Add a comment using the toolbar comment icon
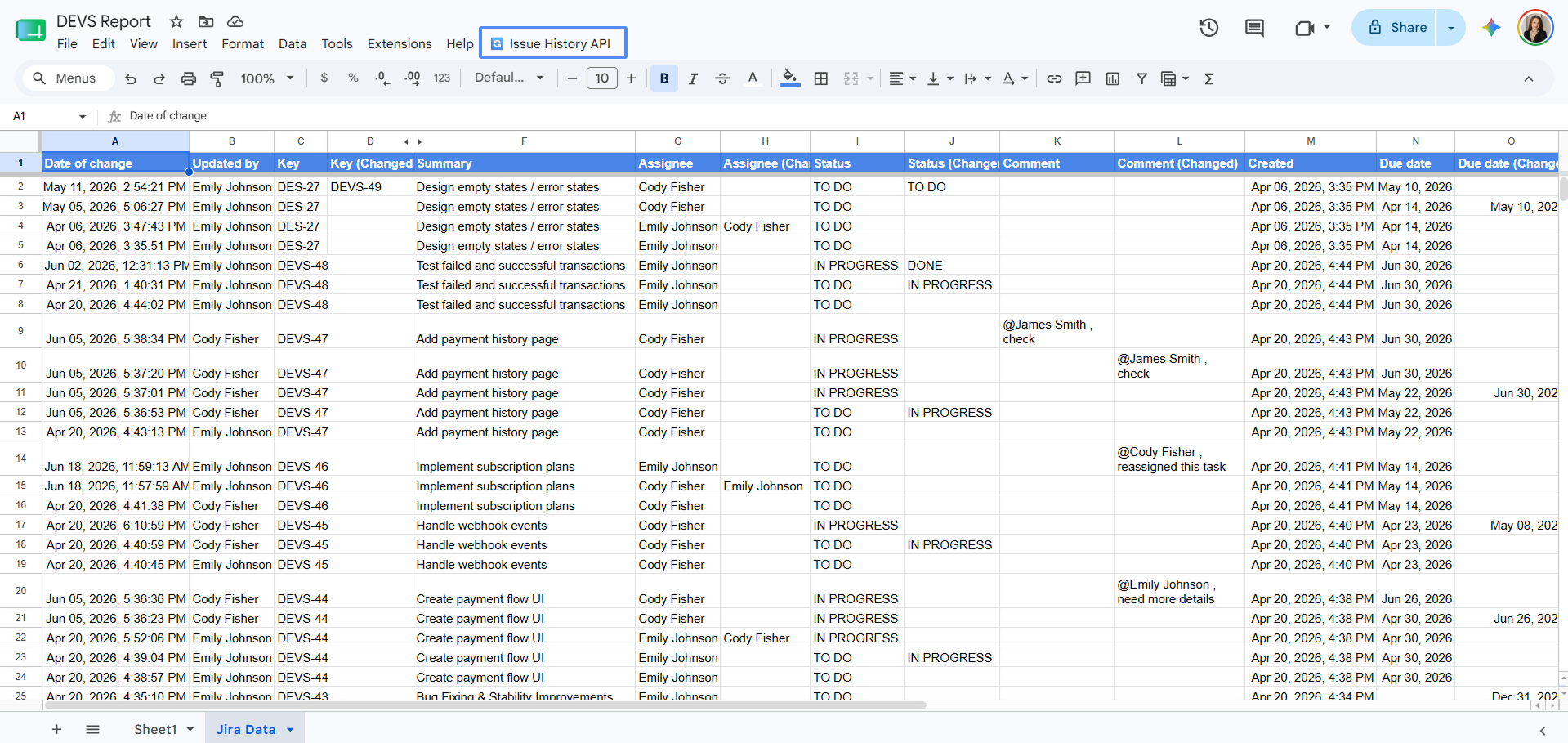Viewport: 1568px width, 743px height. 1083,78
